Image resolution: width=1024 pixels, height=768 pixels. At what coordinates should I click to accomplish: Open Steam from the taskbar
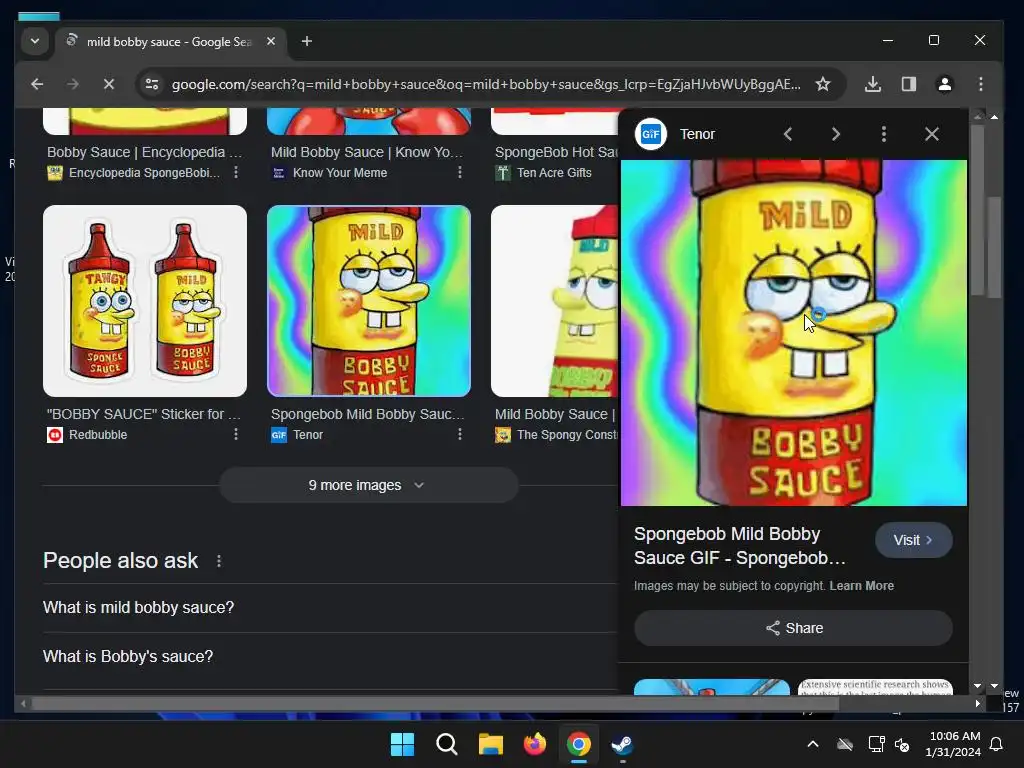622,744
